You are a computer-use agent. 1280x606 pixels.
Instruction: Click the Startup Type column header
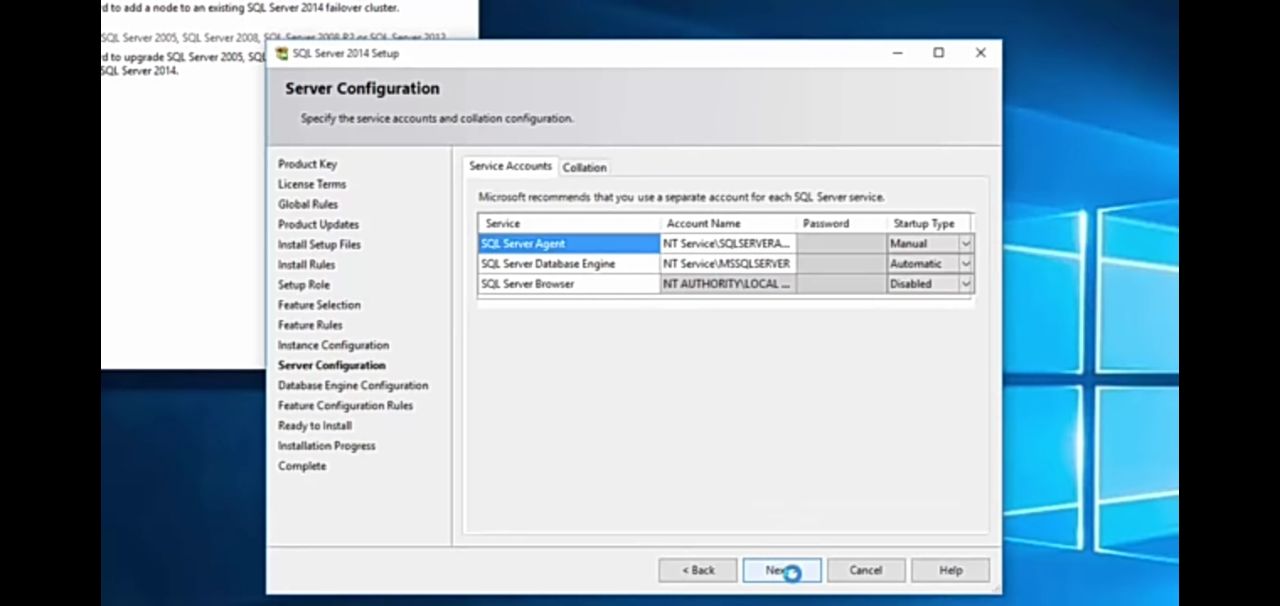click(928, 223)
